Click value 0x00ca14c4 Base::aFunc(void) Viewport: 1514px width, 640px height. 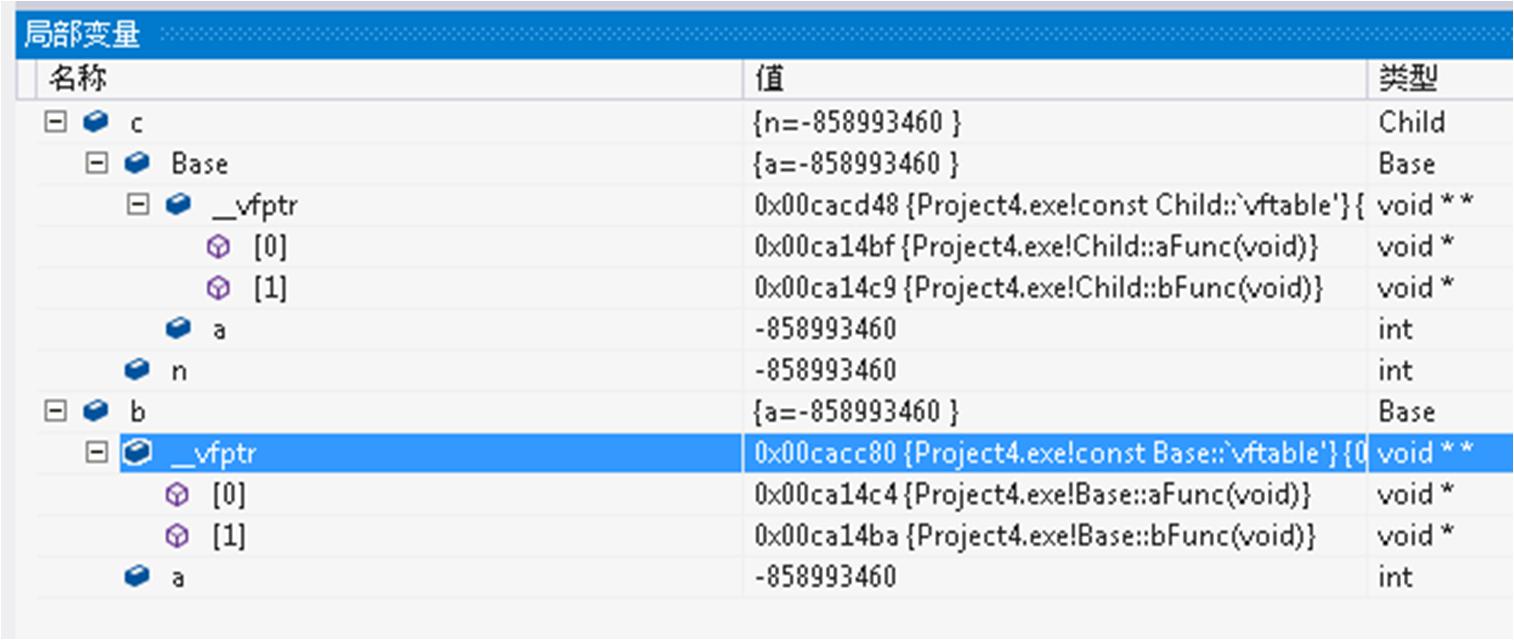(x=1033, y=494)
